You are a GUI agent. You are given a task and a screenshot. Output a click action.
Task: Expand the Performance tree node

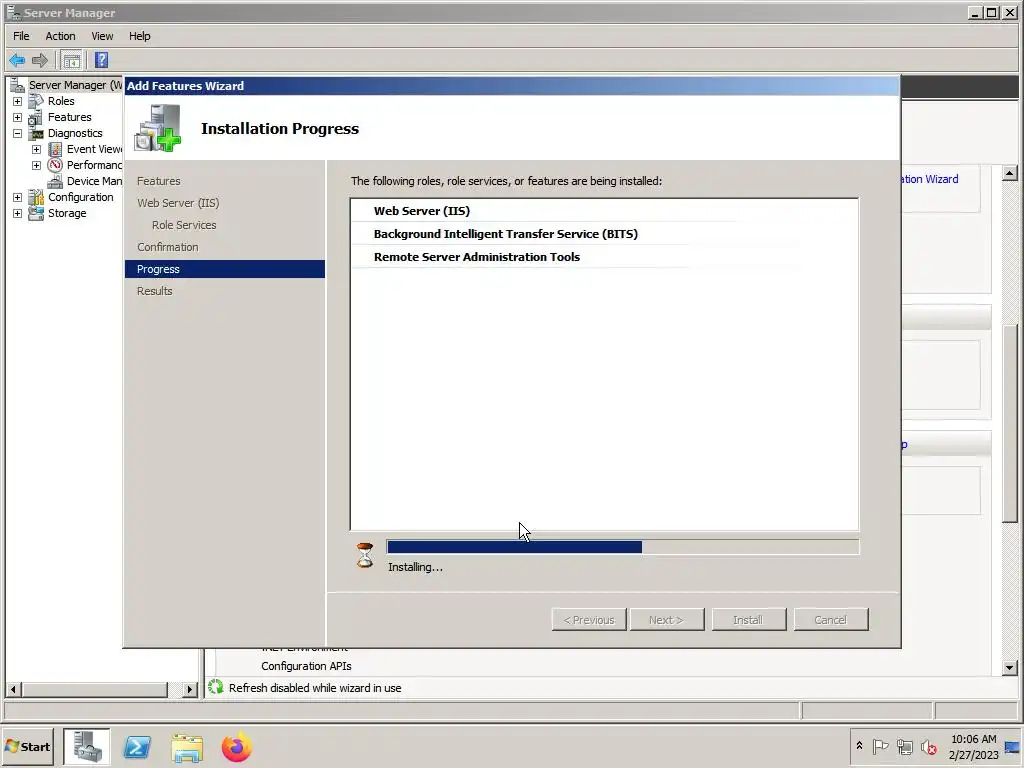click(x=37, y=165)
